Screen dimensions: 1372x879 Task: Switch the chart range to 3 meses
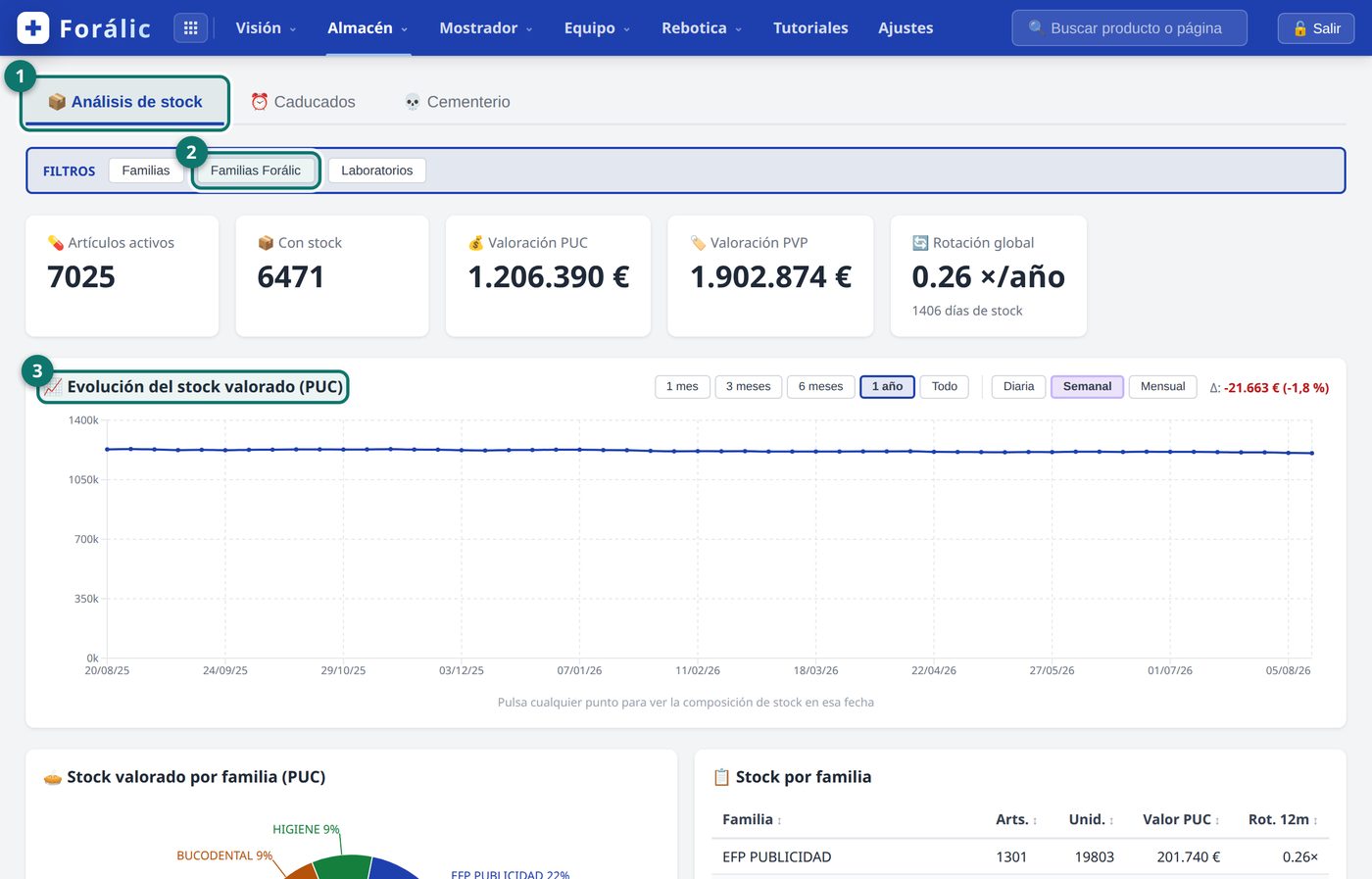tap(749, 387)
